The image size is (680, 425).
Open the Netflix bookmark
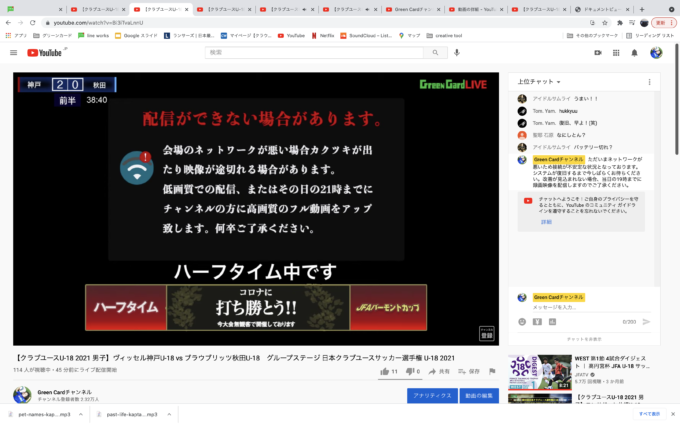(323, 36)
